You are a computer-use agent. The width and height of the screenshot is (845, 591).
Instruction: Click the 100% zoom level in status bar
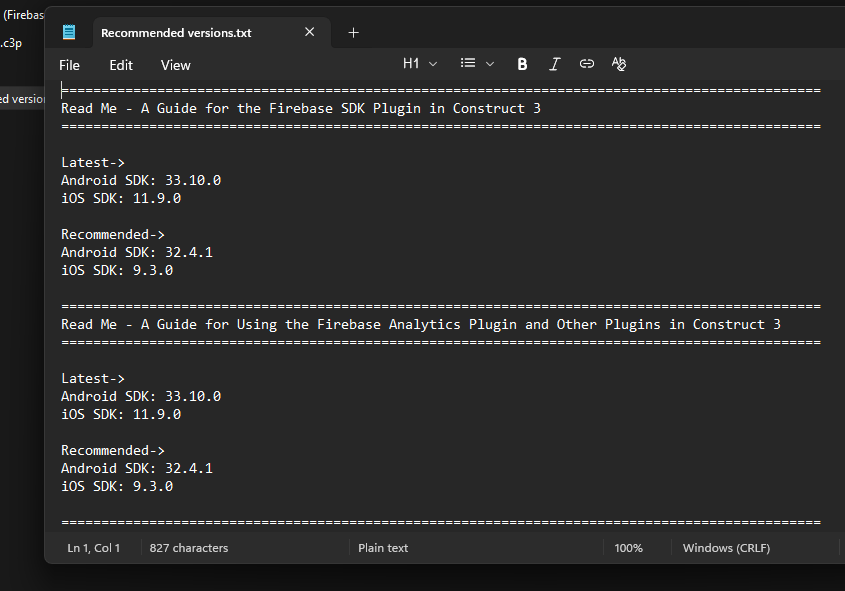pyautogui.click(x=628, y=548)
